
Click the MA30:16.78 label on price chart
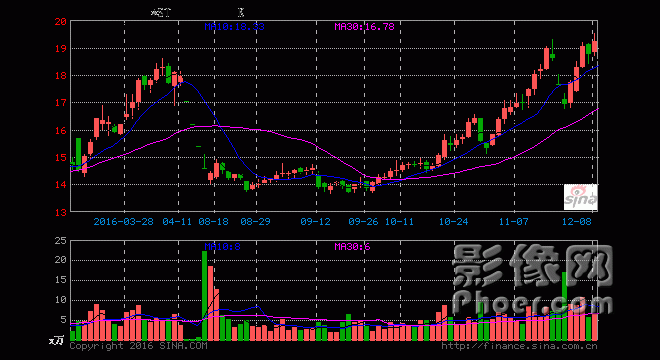[x=365, y=27]
